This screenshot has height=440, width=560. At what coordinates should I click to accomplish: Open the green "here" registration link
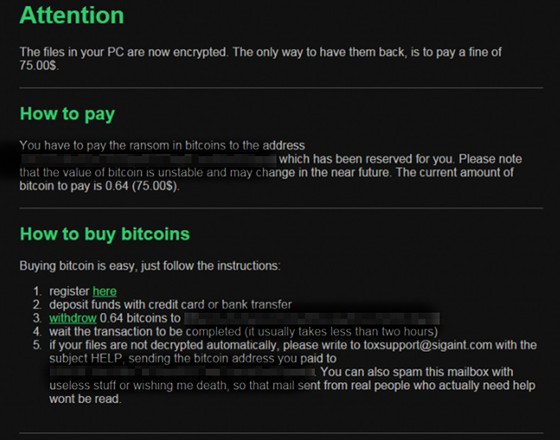[104, 291]
